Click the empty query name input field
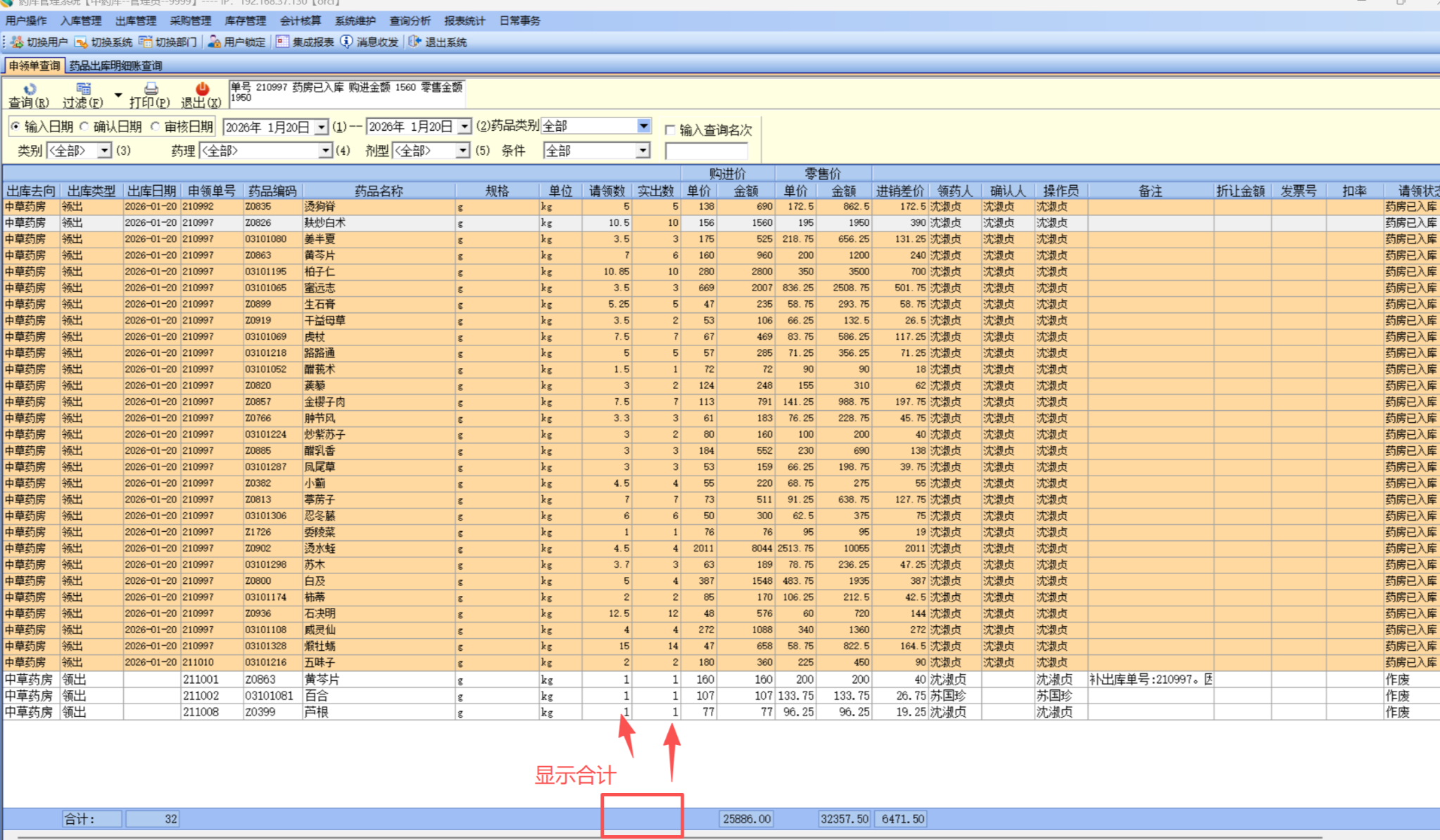 pyautogui.click(x=706, y=151)
